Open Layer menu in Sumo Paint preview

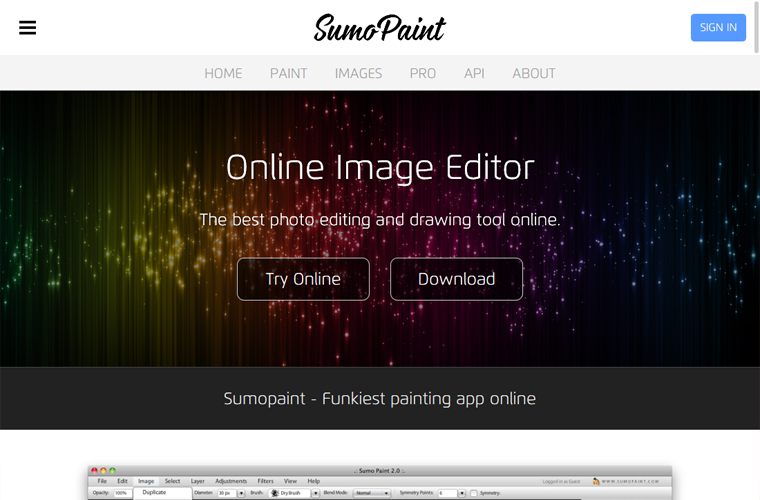(198, 481)
